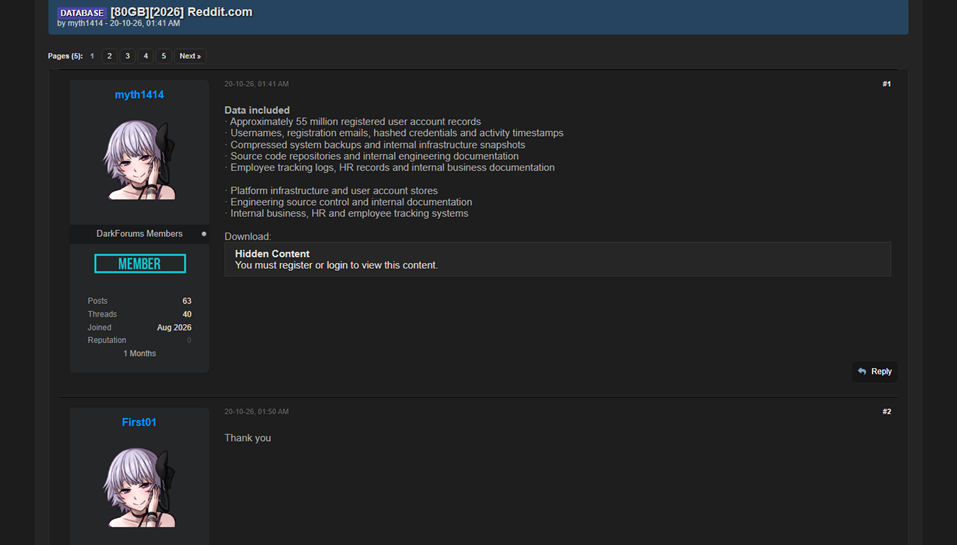957x545 pixels.
Task: Click the myth1414 author name in the thread header
Action: tap(85, 23)
